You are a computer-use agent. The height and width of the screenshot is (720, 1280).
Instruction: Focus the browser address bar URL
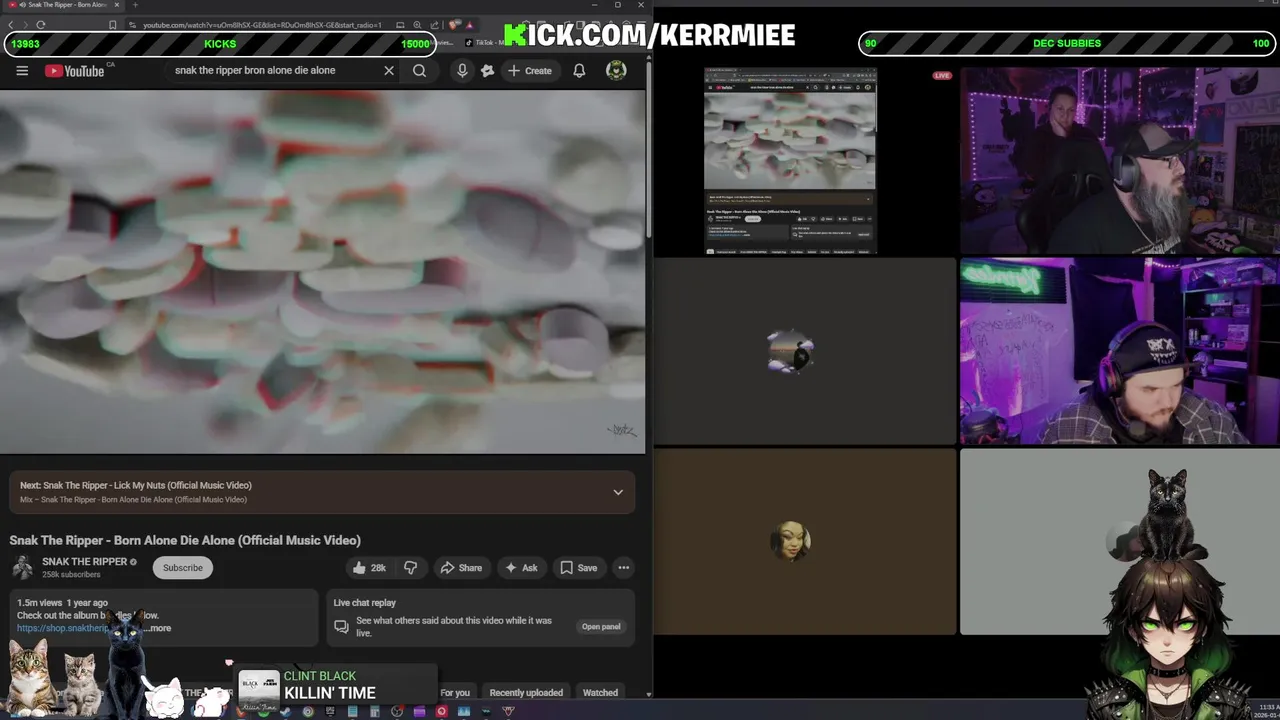pos(262,25)
